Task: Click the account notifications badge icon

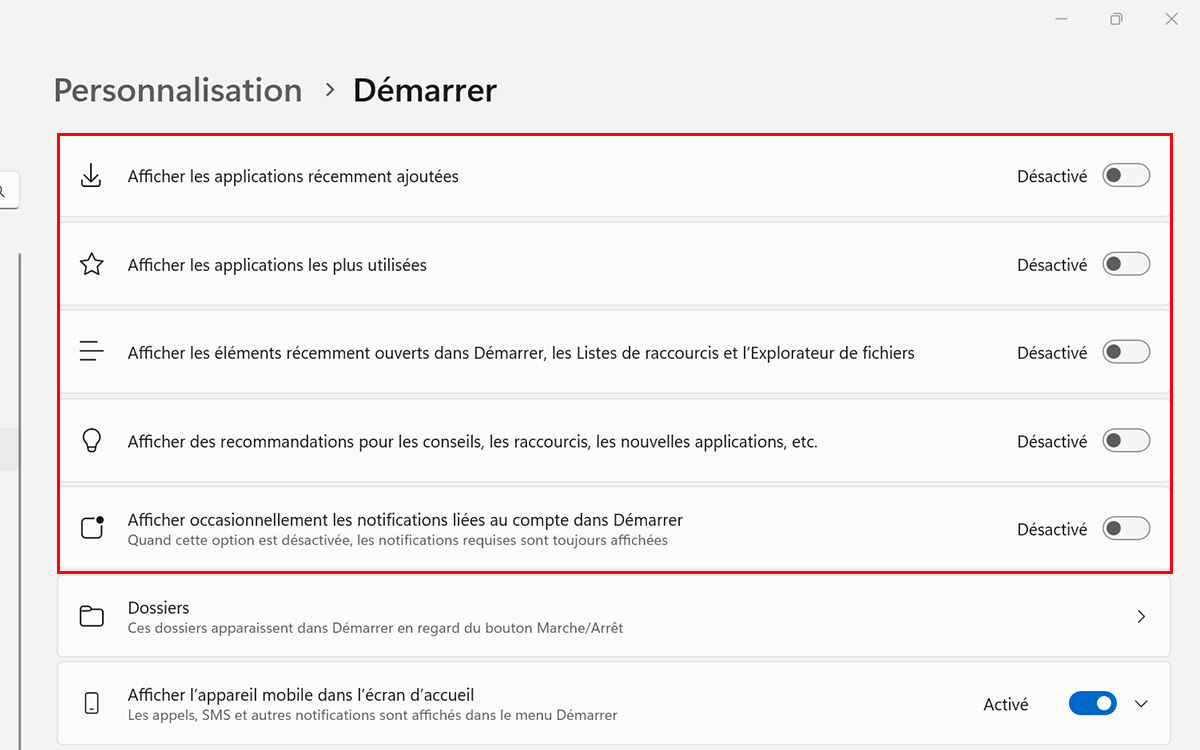Action: point(92,528)
